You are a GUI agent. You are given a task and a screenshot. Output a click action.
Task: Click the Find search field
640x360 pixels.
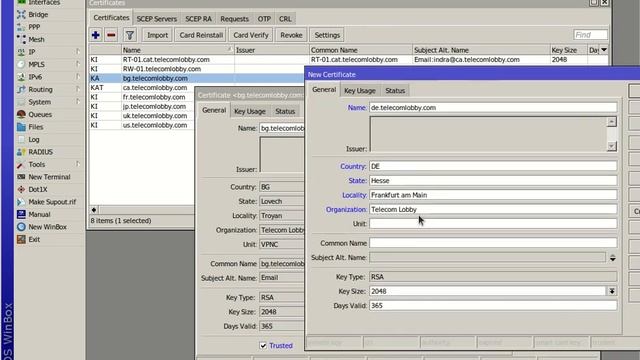tap(590, 35)
